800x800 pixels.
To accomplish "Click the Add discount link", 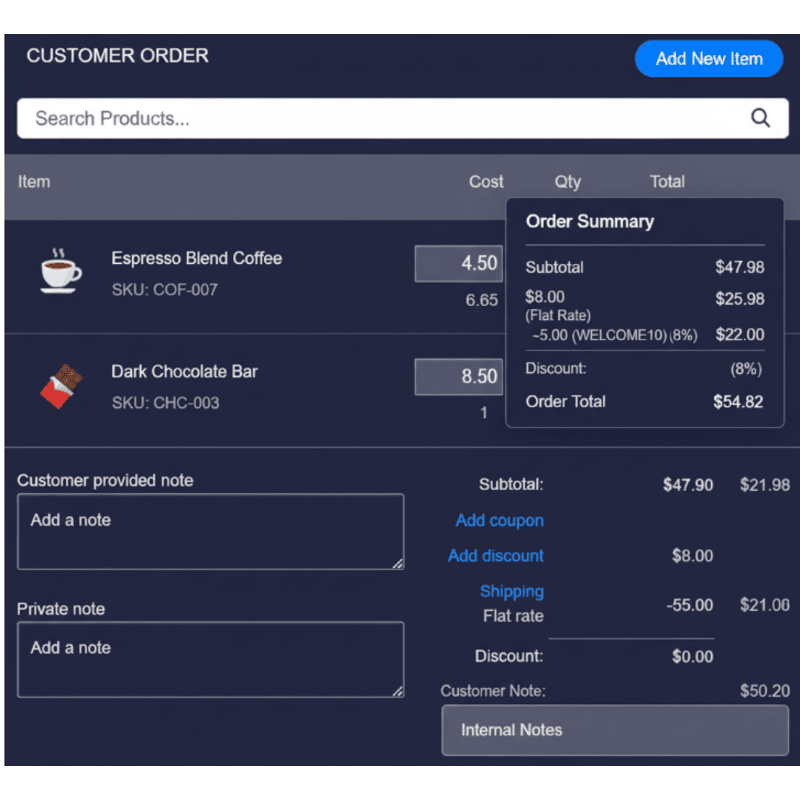I will click(x=495, y=556).
